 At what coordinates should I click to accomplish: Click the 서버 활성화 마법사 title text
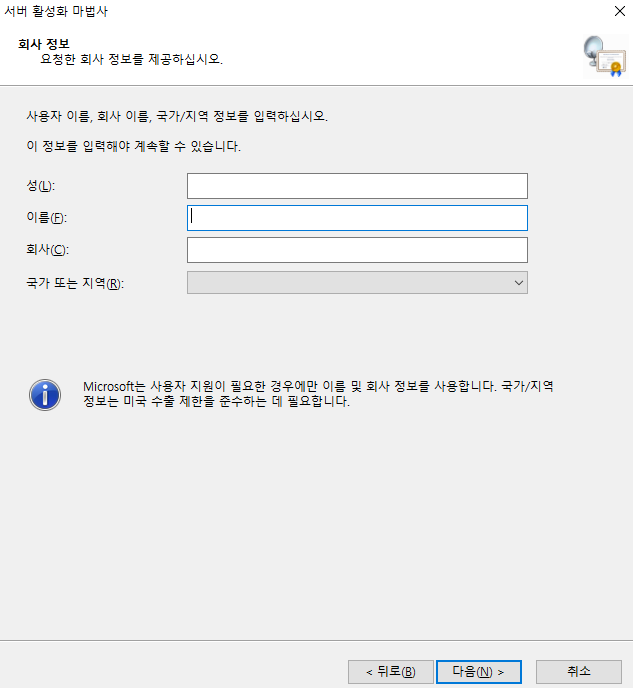coord(56,11)
